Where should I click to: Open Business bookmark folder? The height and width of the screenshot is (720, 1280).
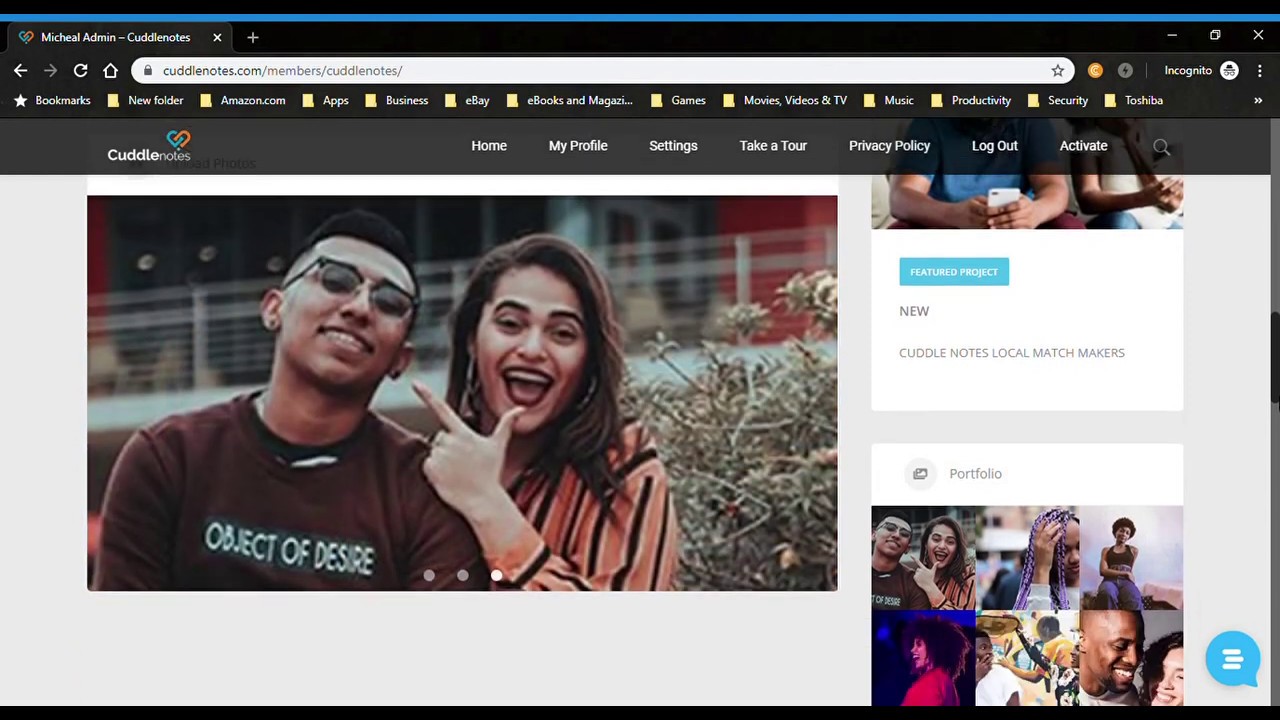pos(396,100)
